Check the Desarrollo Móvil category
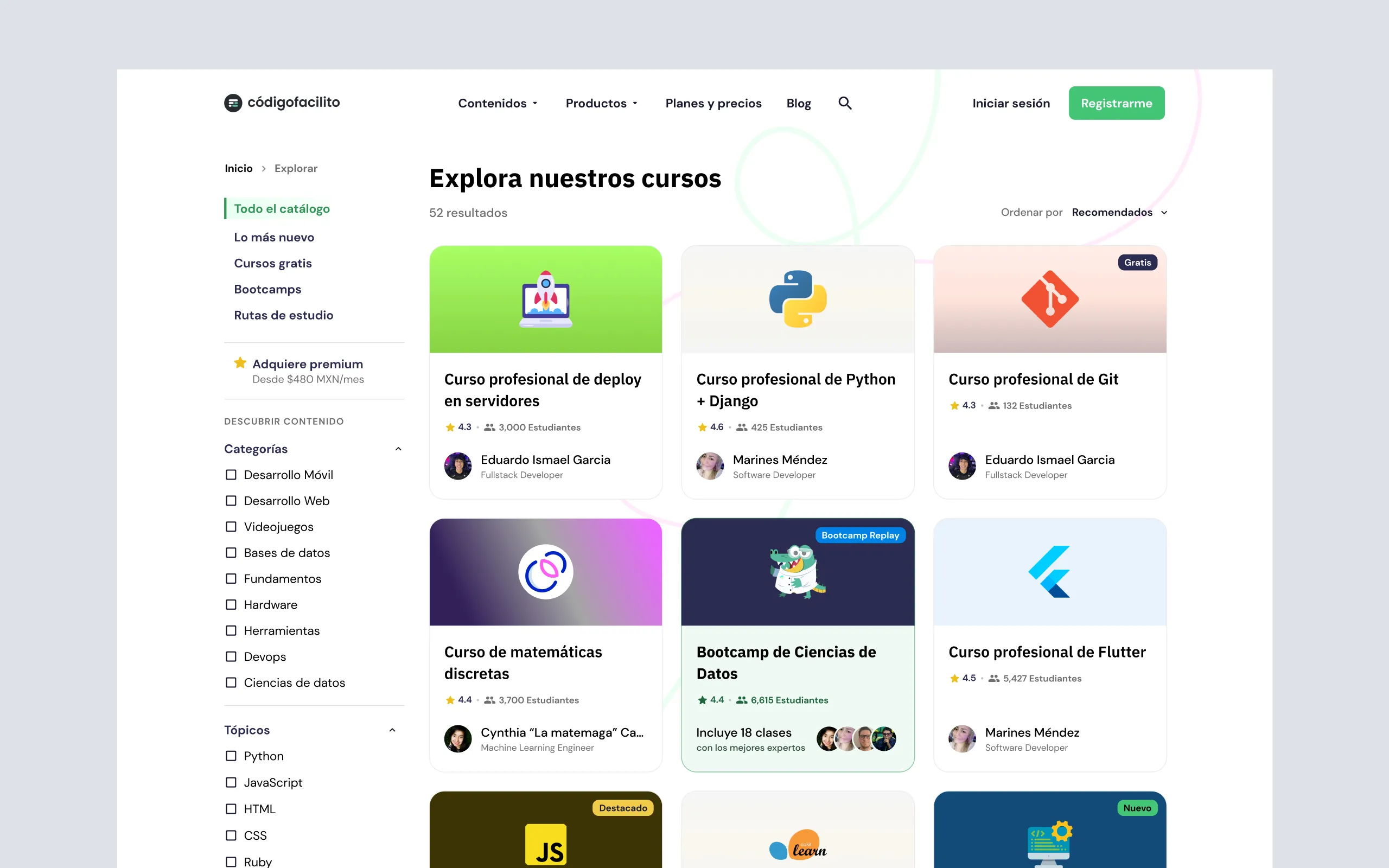Screen dimensions: 1389x868 [231, 475]
